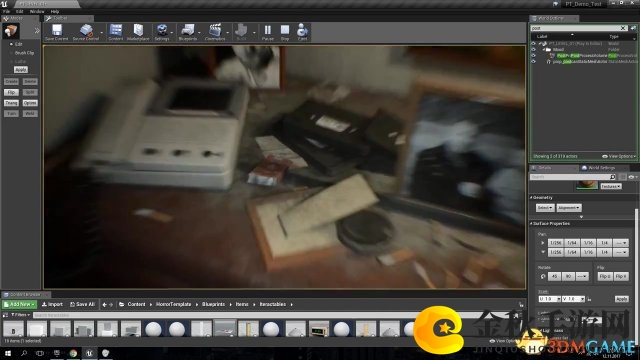This screenshot has height=360, width=640.
Task: Open the Details view options eye dropdown
Action: [x=633, y=177]
